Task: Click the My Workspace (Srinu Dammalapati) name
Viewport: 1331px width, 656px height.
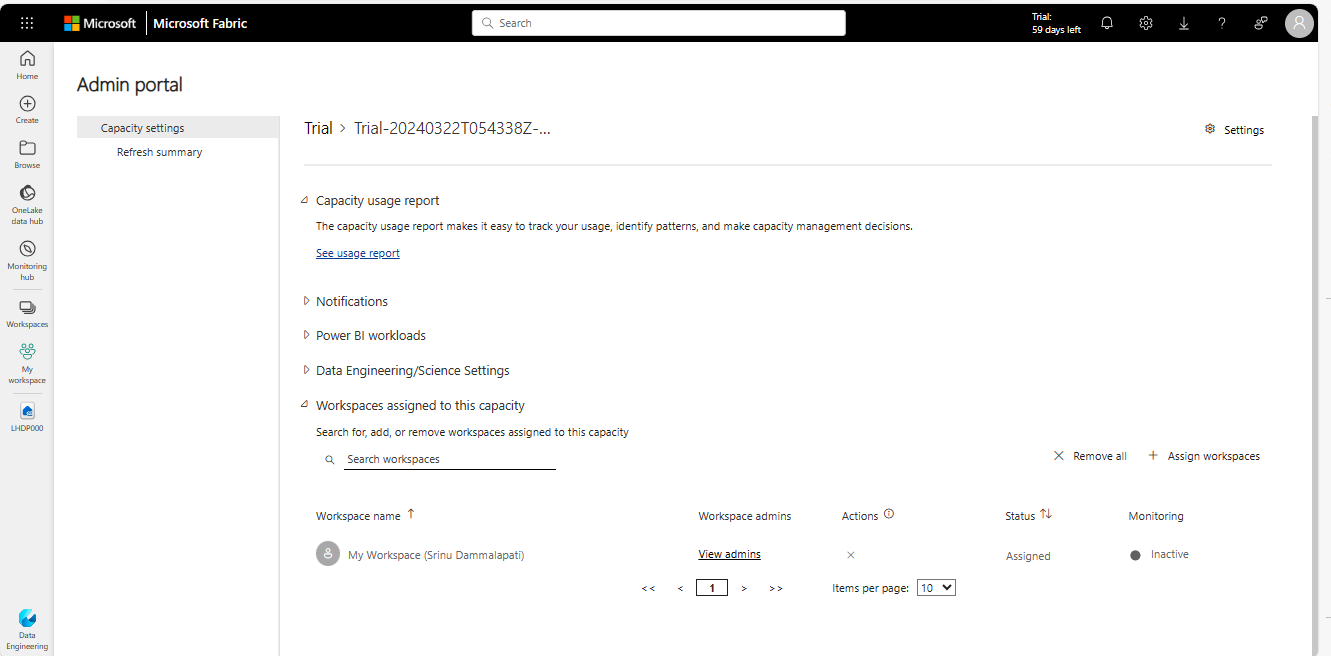Action: (436, 555)
